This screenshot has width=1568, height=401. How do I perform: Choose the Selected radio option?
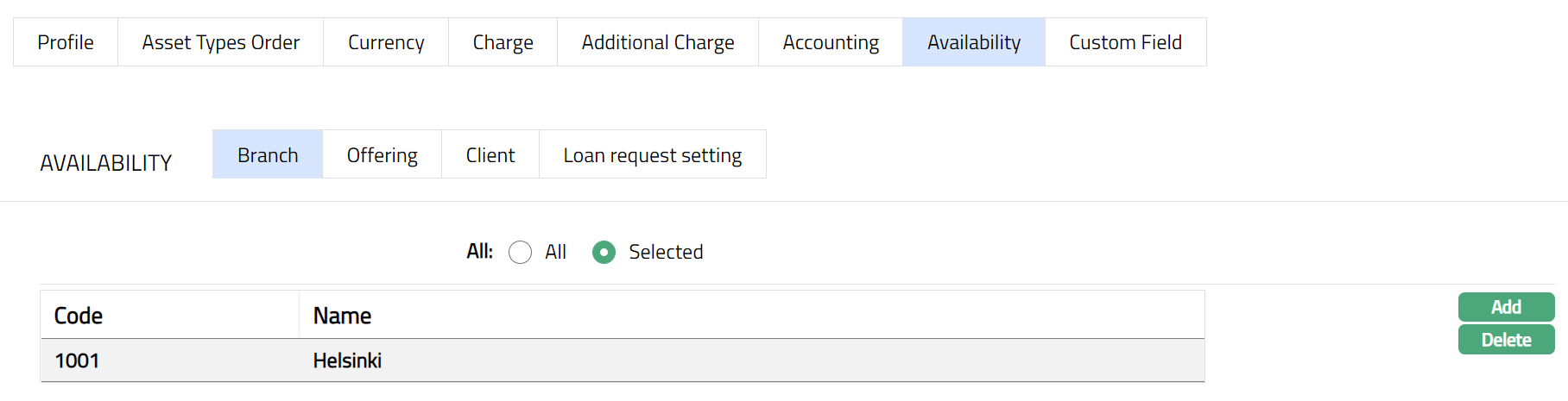coord(604,252)
